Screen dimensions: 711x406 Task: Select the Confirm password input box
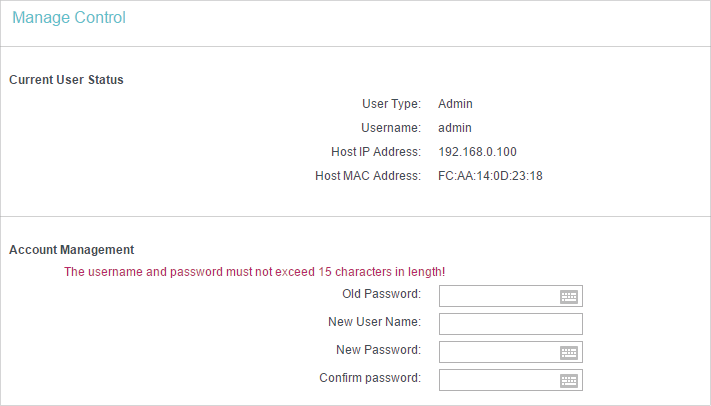511,380
